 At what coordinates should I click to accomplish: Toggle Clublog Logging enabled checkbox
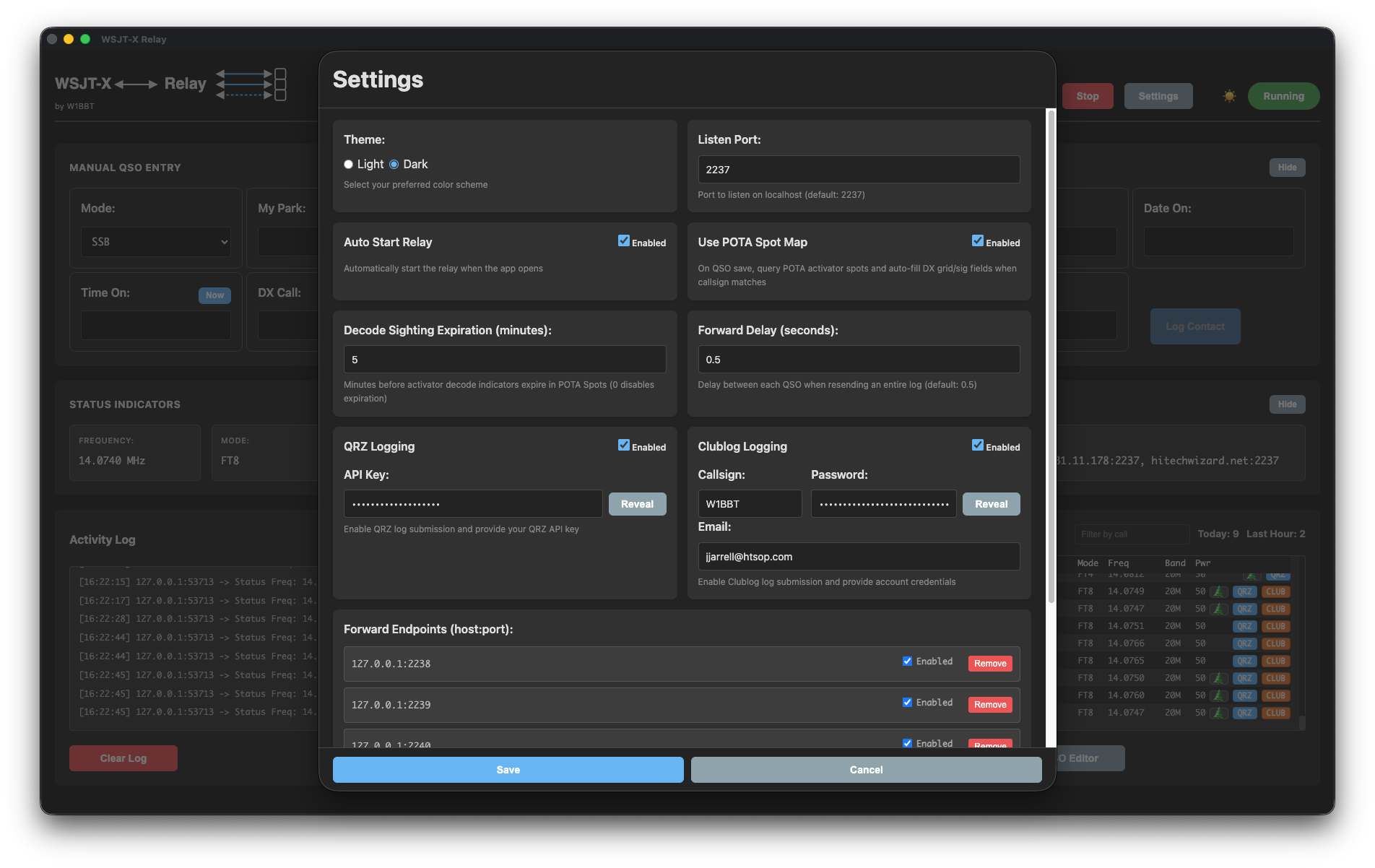coord(978,446)
